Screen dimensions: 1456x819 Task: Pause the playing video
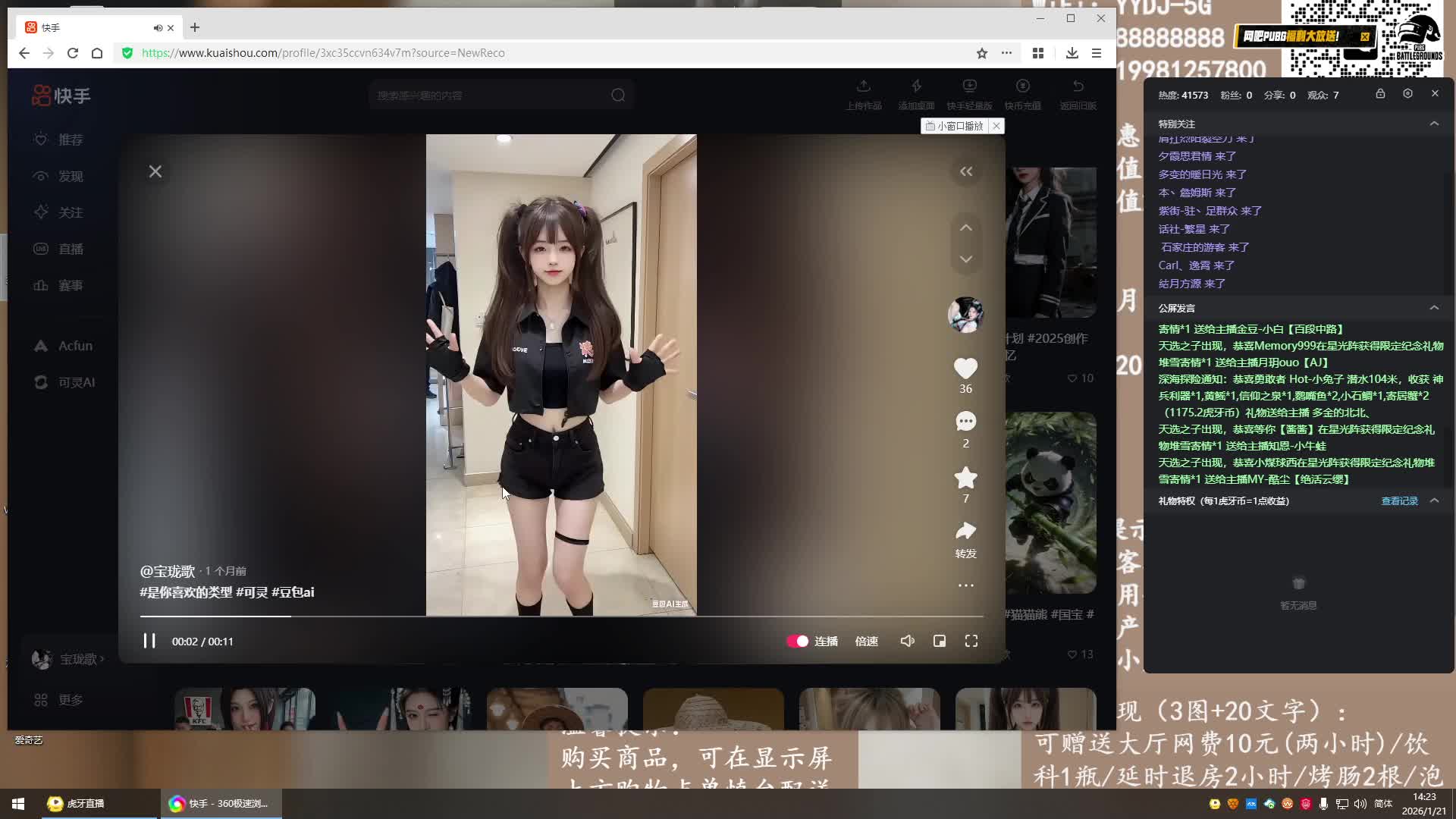(149, 642)
